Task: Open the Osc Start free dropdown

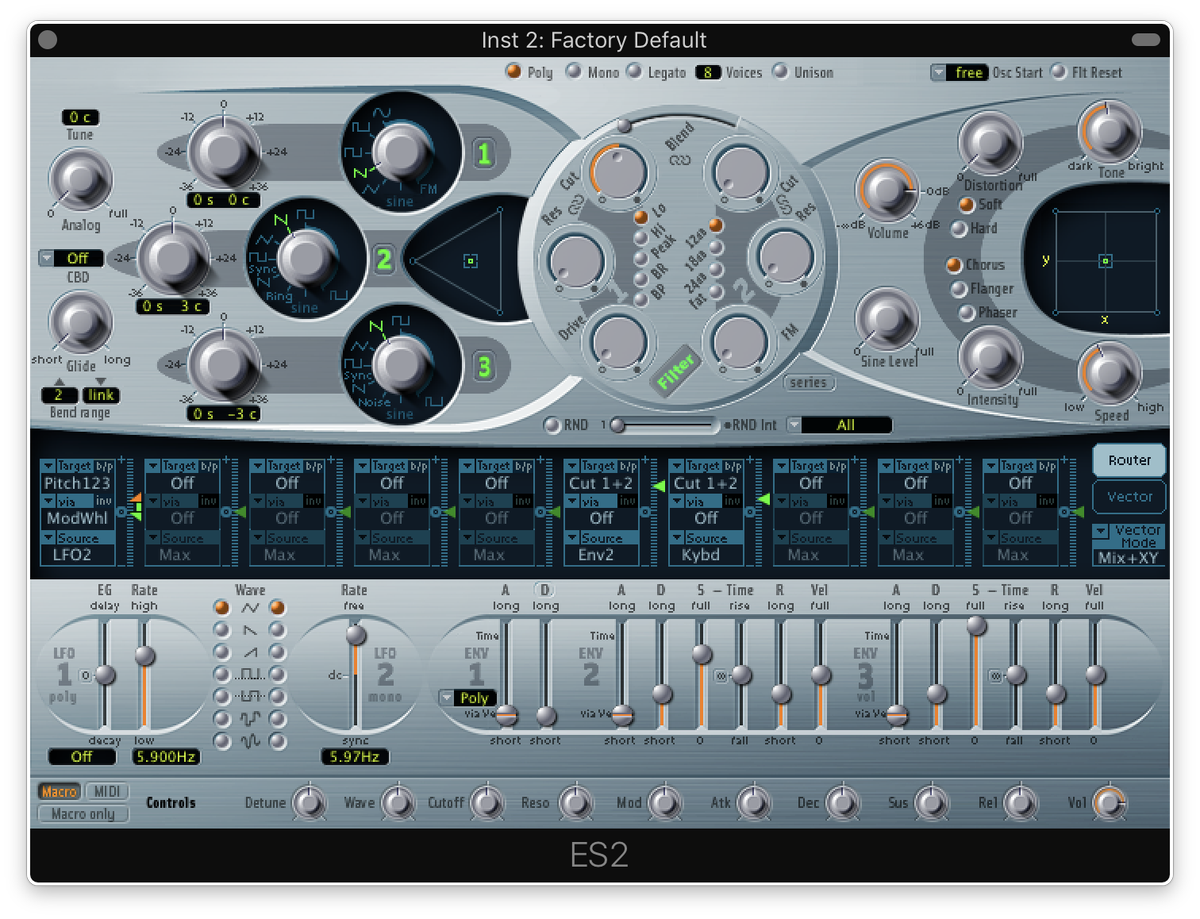Action: pyautogui.click(x=958, y=72)
